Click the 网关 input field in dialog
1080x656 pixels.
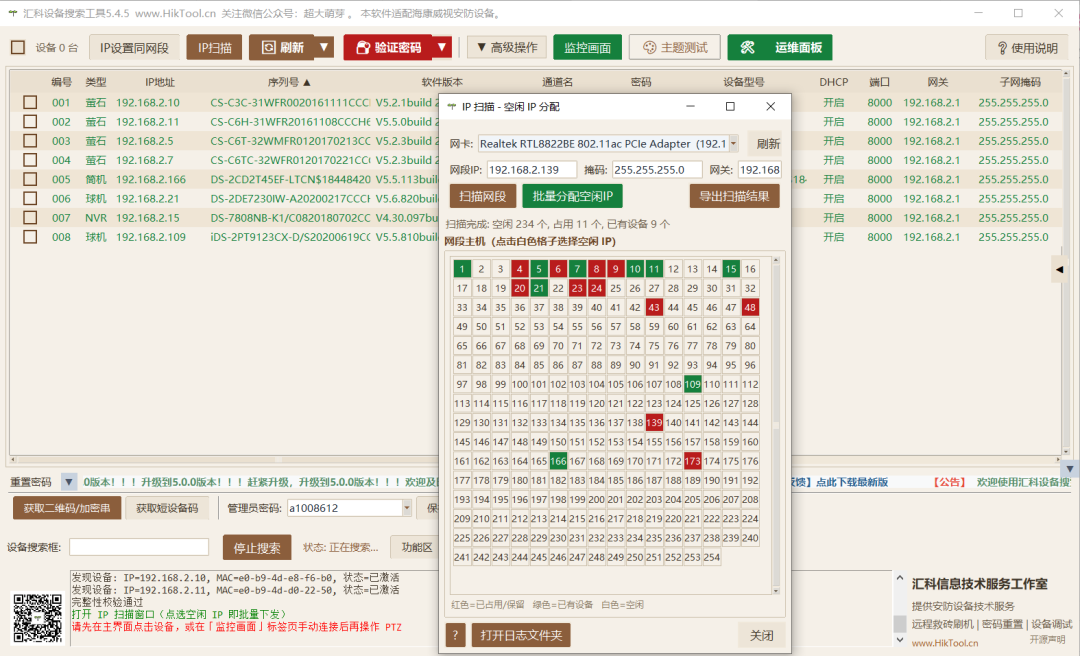760,170
